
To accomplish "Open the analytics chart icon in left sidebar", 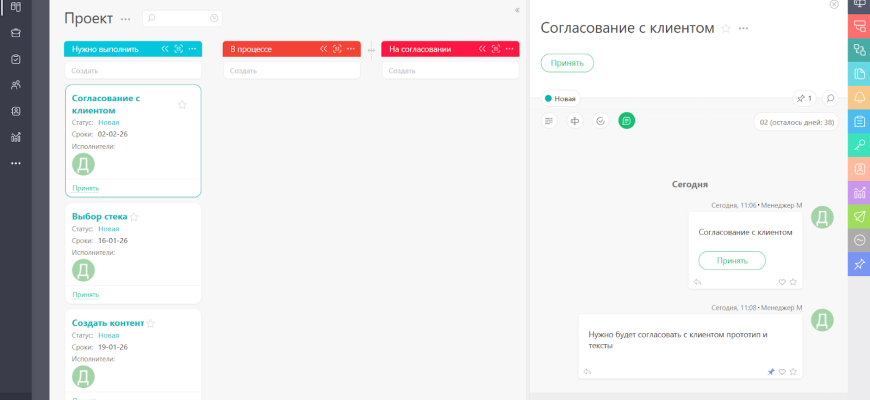I will point(16,137).
